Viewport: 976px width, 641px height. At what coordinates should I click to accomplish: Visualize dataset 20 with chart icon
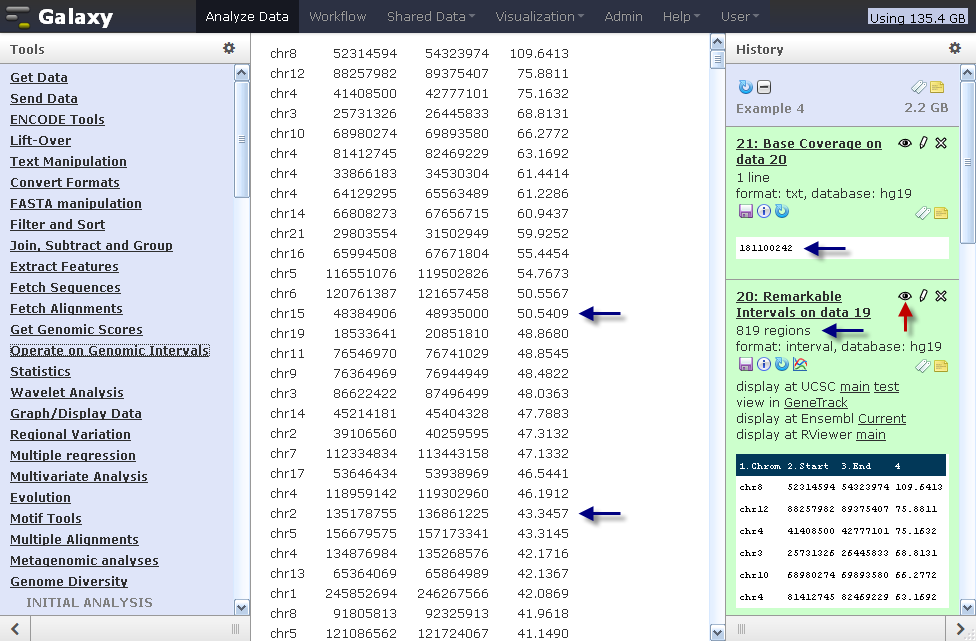click(800, 364)
